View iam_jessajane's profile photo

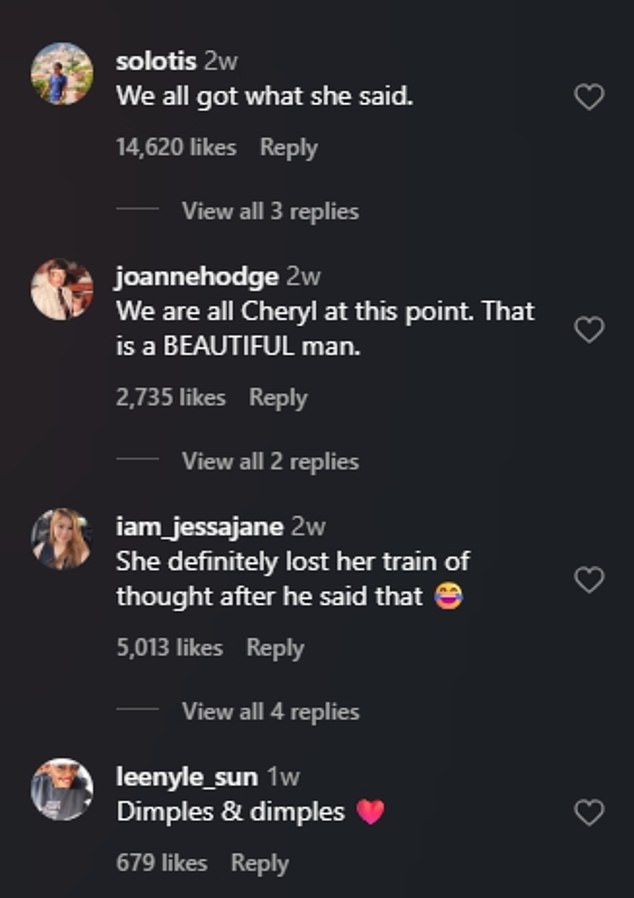62,539
